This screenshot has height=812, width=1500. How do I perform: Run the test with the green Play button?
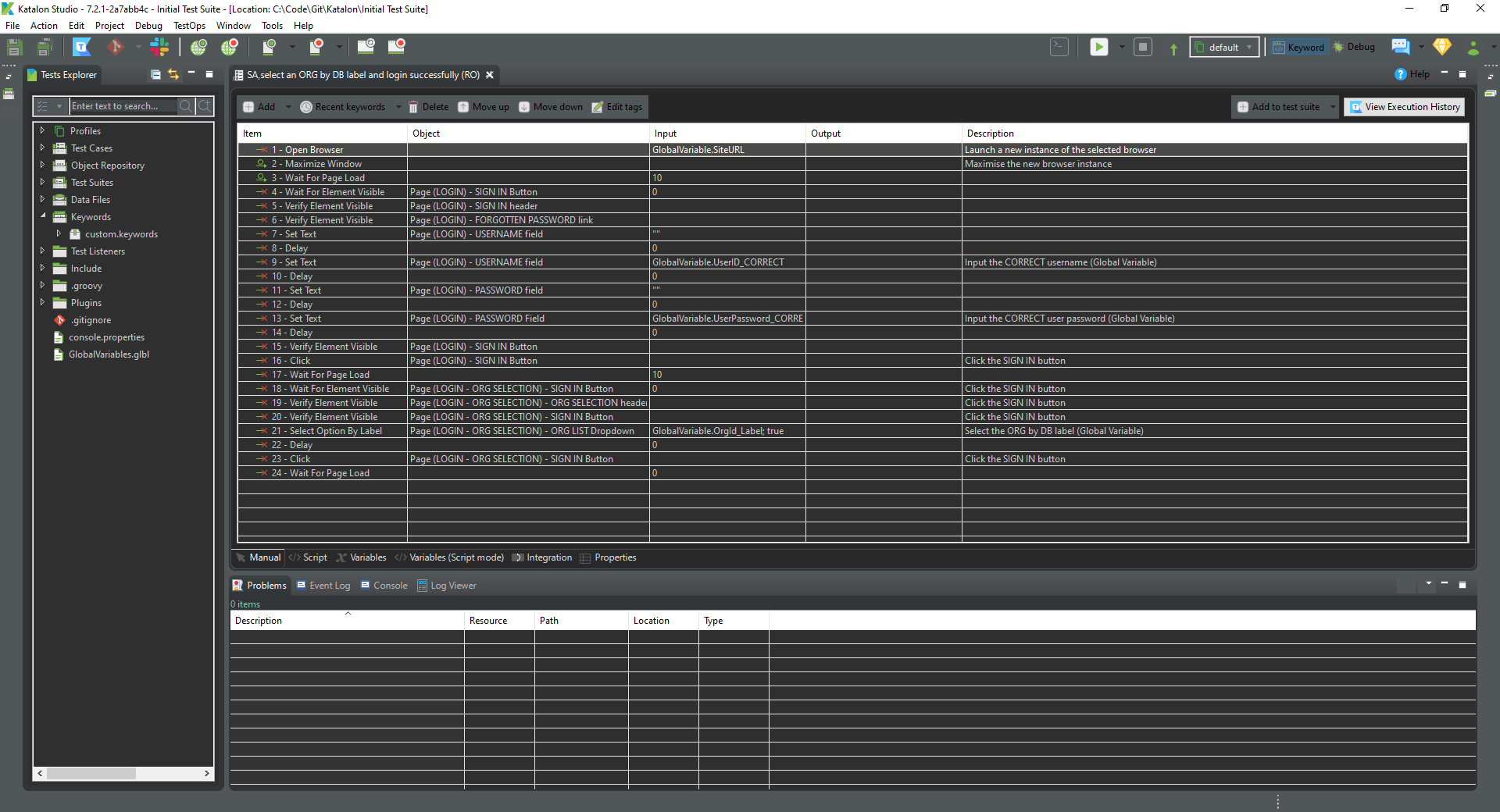click(1099, 47)
